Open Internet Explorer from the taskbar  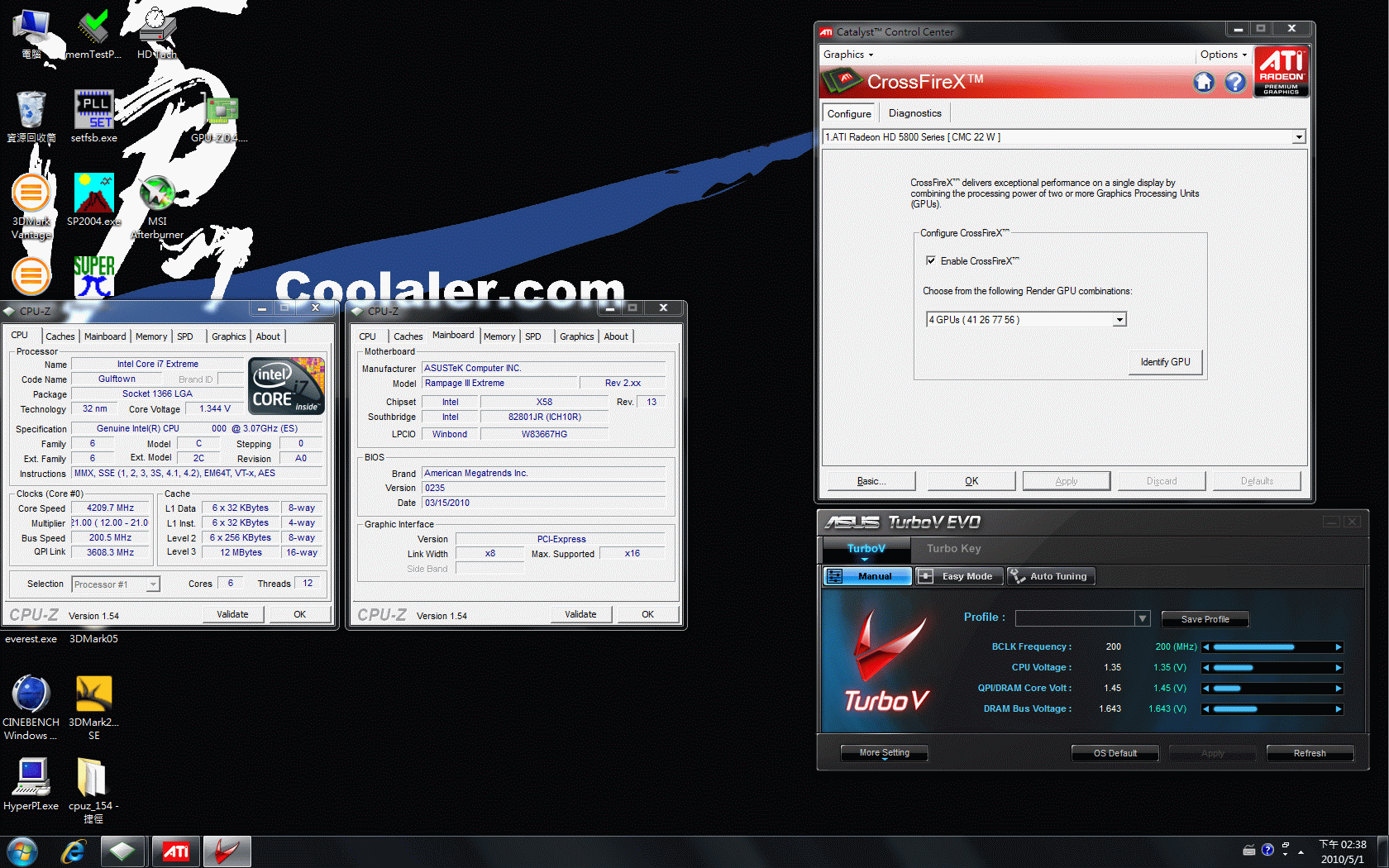tap(74, 851)
